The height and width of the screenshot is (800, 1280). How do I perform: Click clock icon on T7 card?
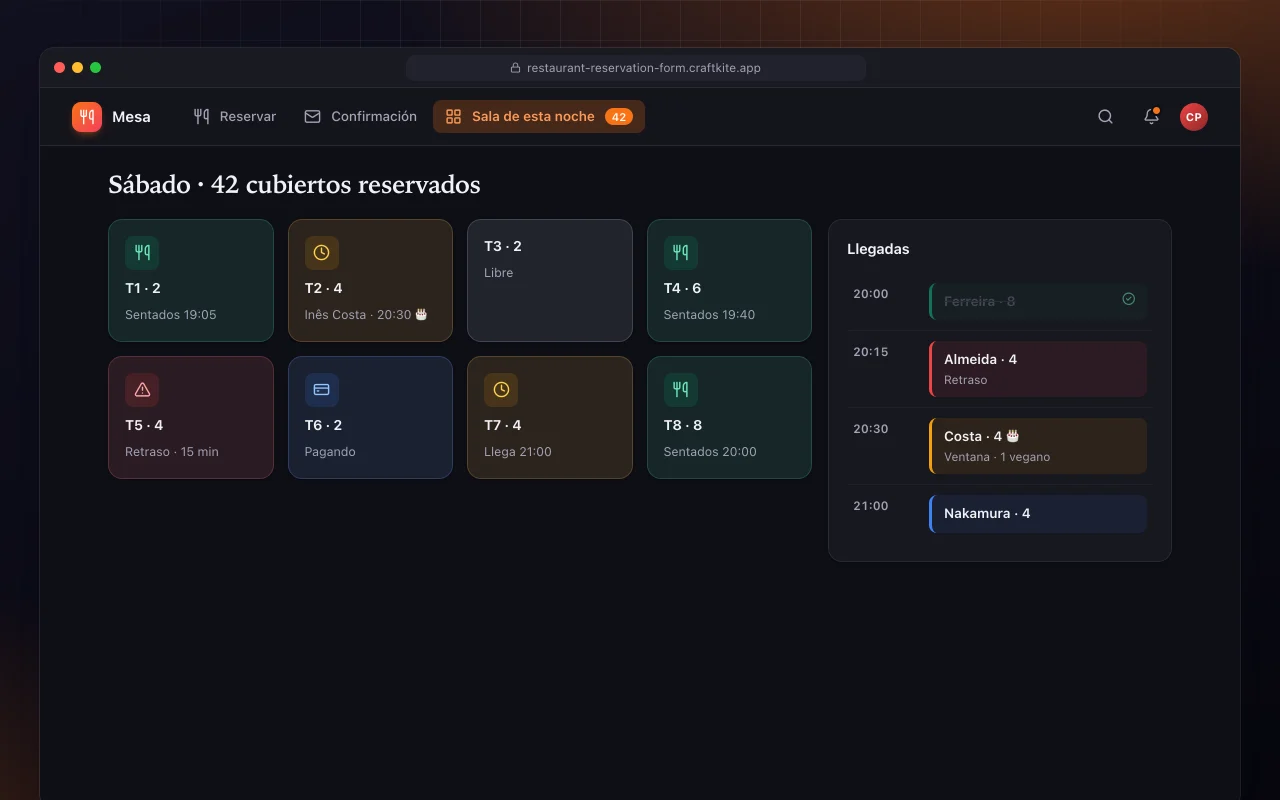501,390
